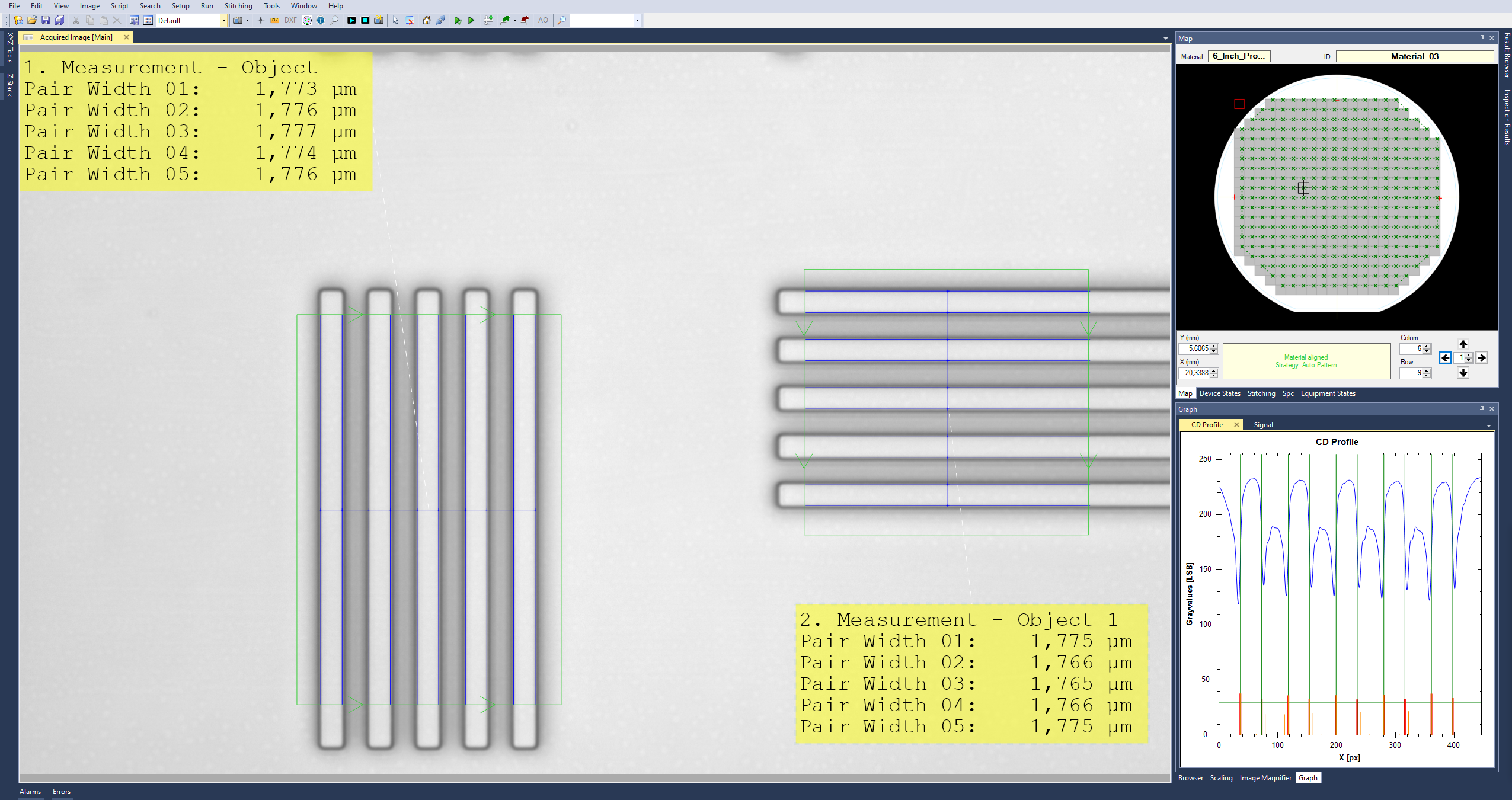Close the CD Profile graph tab
This screenshot has height=800, width=1512.
pyautogui.click(x=1236, y=425)
